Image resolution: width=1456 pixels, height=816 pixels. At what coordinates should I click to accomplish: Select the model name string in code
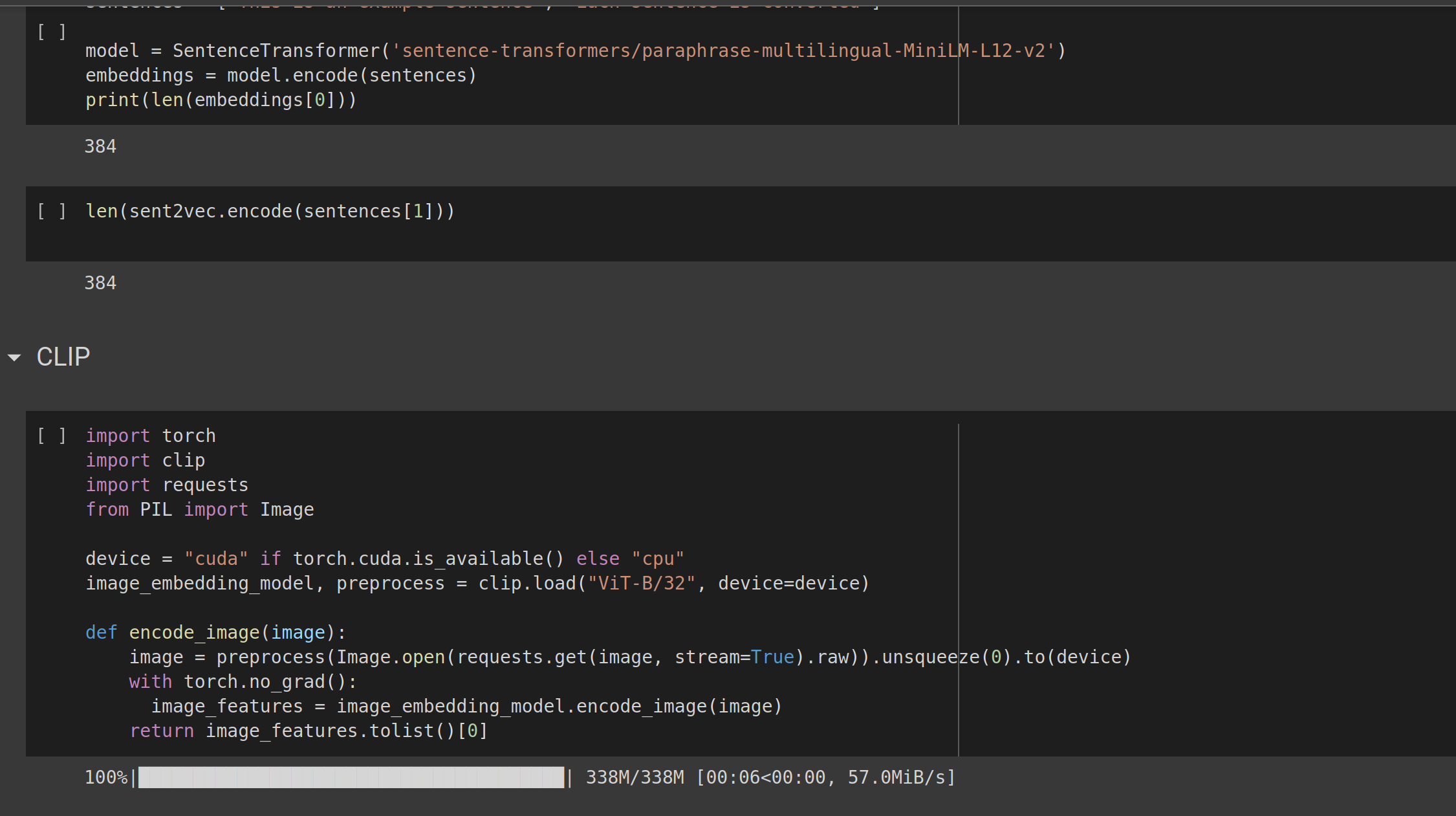pyautogui.click(x=724, y=50)
